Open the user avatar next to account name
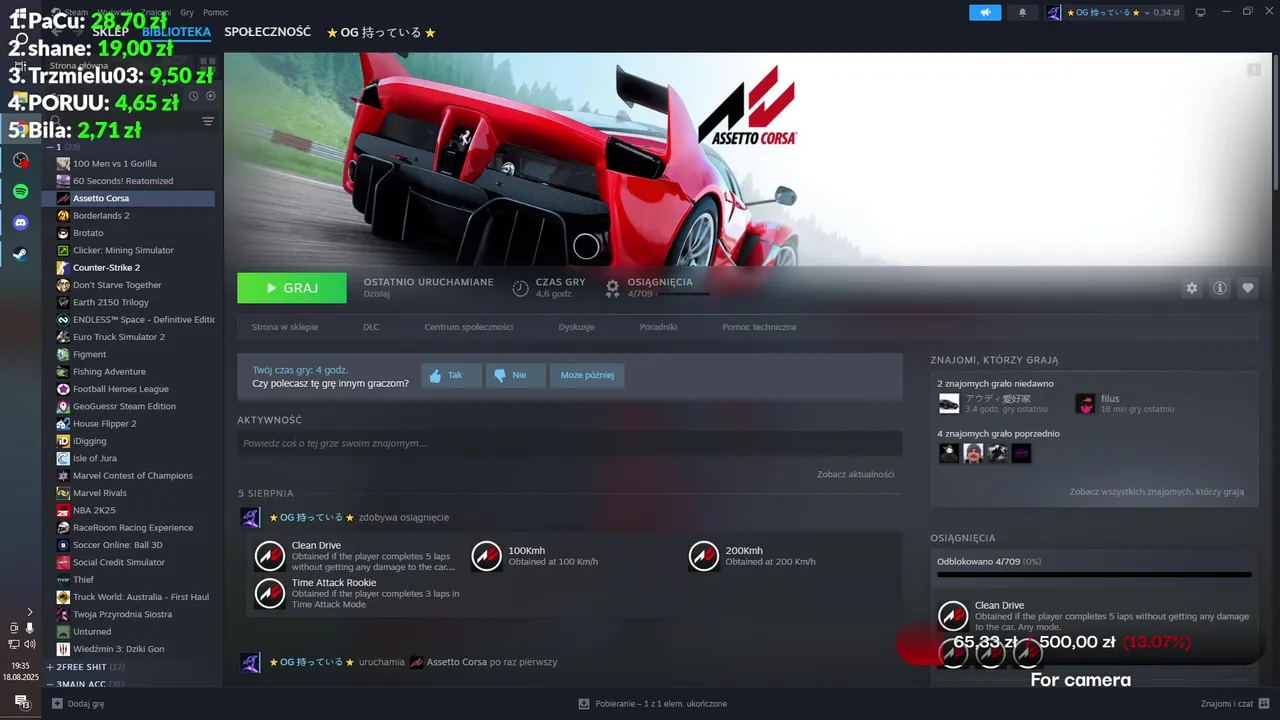The width and height of the screenshot is (1280, 720). (x=1054, y=12)
